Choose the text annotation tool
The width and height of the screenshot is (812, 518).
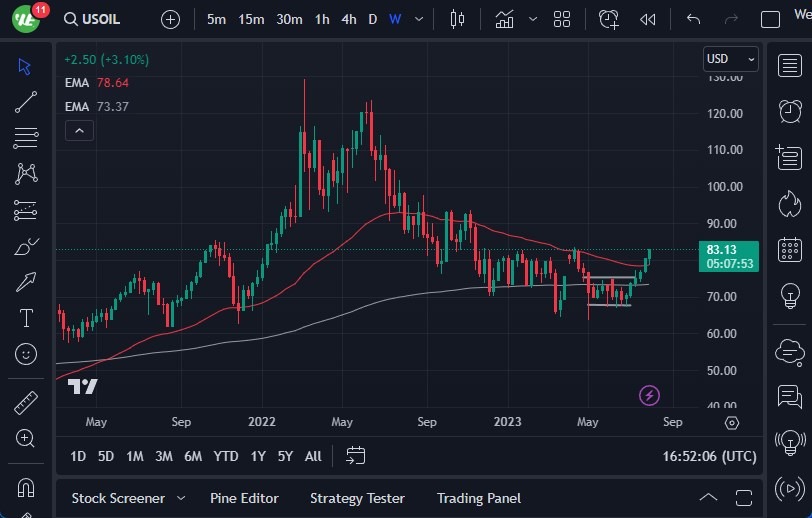tap(26, 318)
